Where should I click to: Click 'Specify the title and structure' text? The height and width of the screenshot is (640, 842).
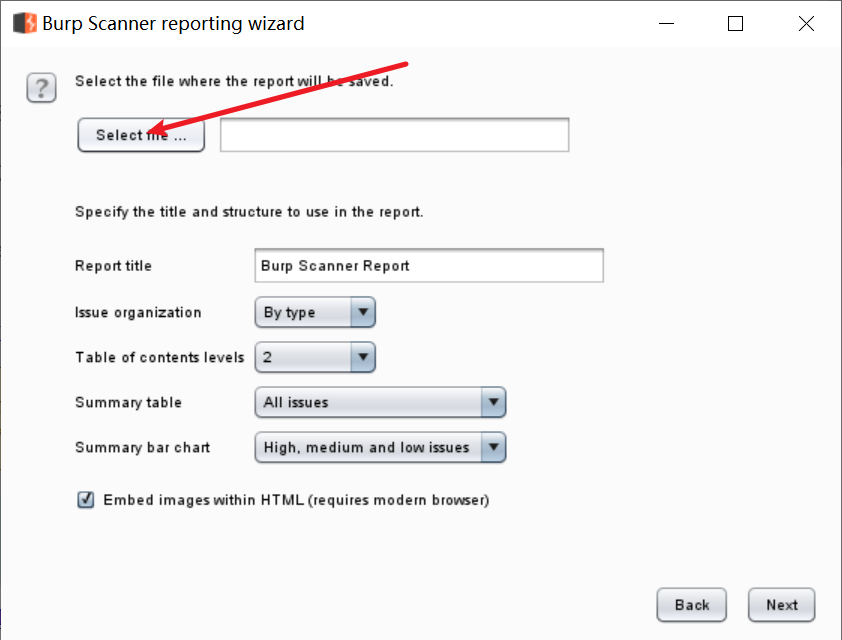pos(249,212)
